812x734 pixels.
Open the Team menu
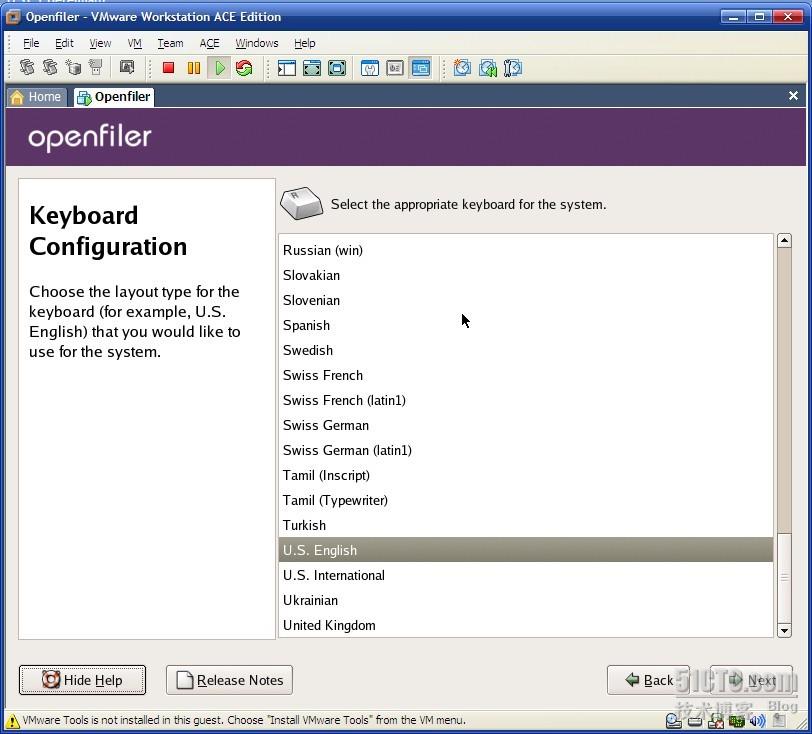point(170,44)
